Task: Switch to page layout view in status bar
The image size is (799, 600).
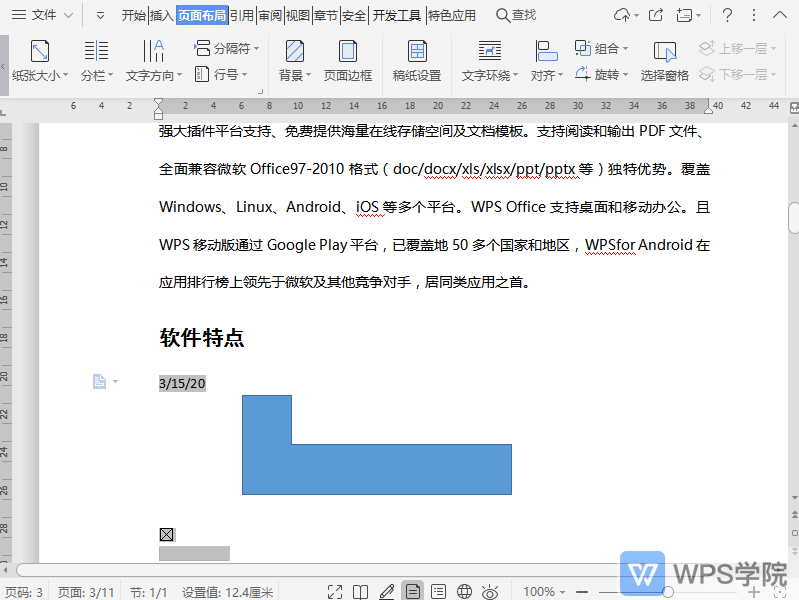Action: click(x=412, y=592)
